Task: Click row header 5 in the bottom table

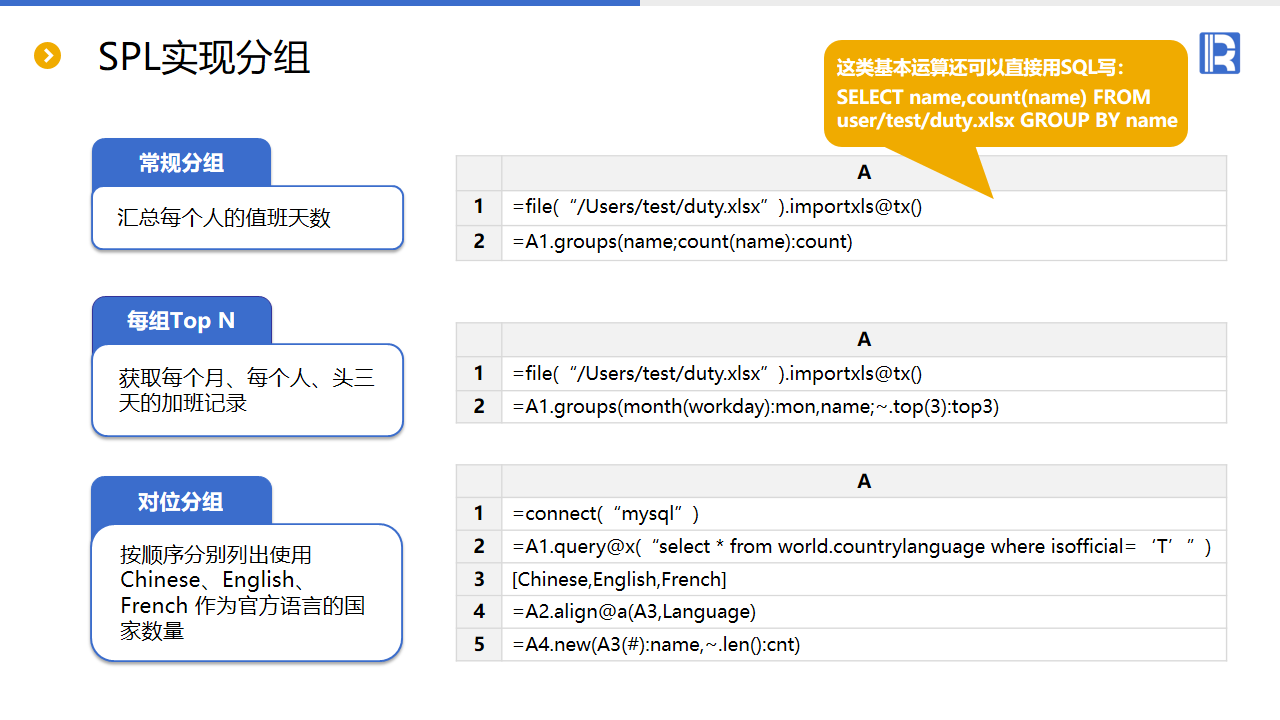Action: pos(479,645)
